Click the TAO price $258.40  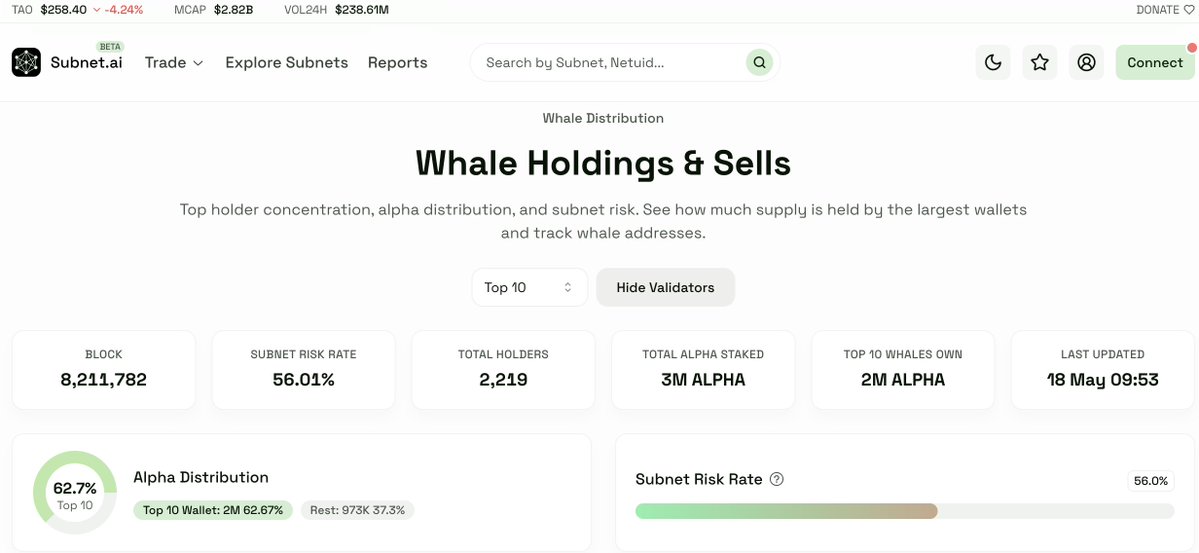tap(63, 10)
